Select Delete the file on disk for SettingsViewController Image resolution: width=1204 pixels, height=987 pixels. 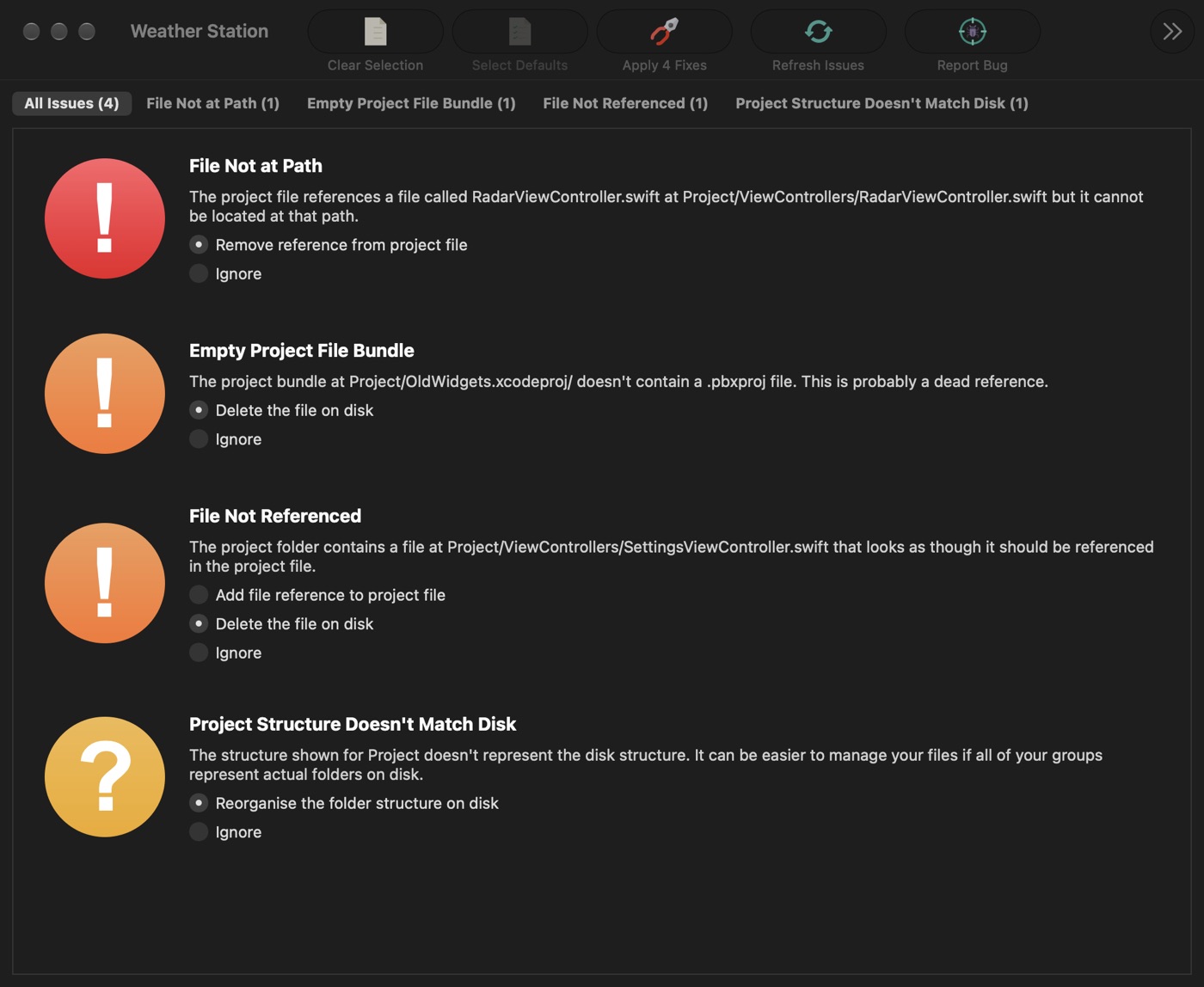tap(199, 624)
